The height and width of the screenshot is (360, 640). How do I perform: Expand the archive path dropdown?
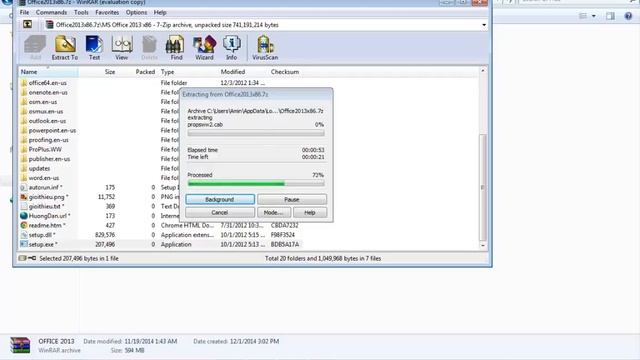click(x=484, y=25)
